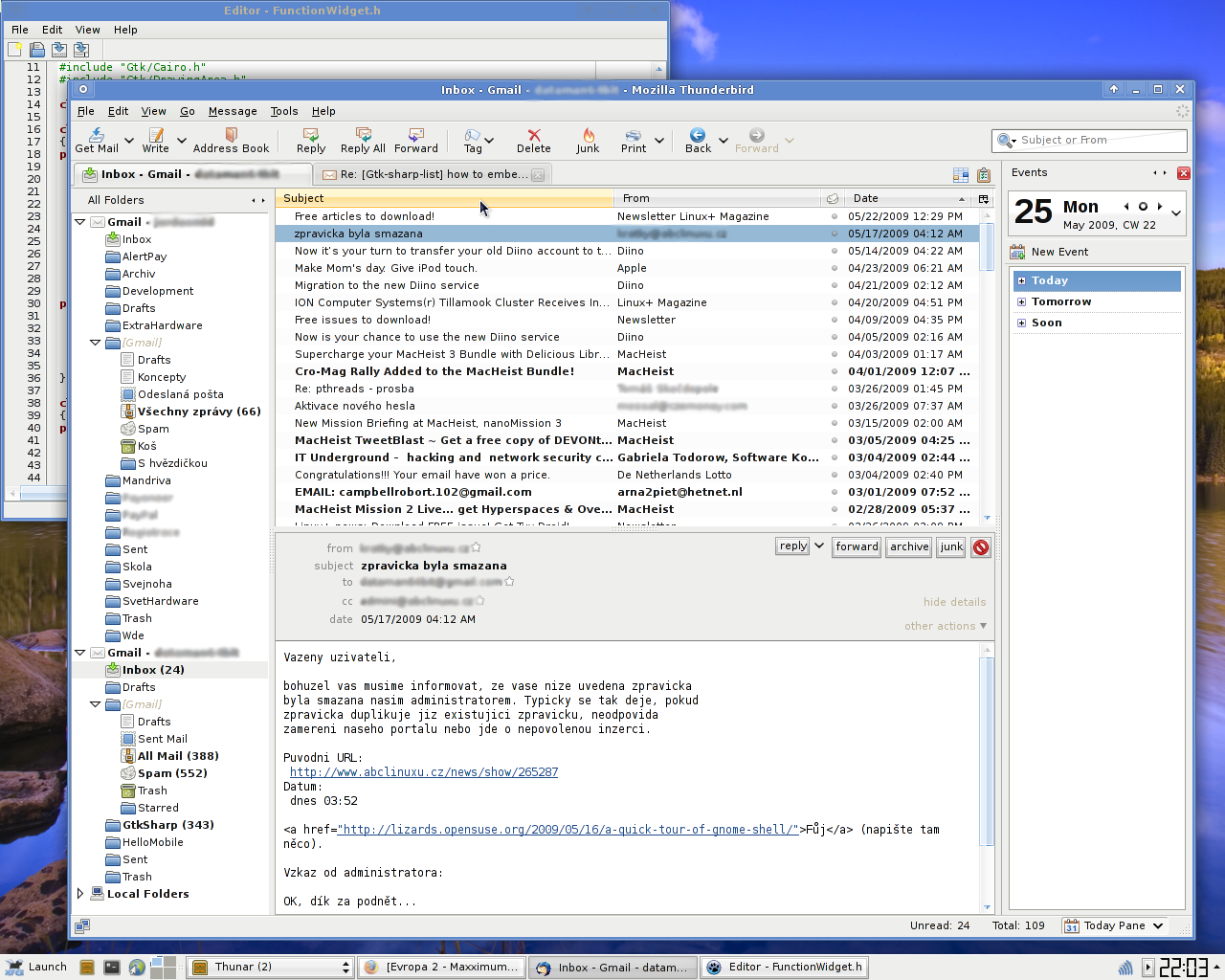Open the Print dropdown arrow
The width and height of the screenshot is (1225, 980).
point(659,140)
